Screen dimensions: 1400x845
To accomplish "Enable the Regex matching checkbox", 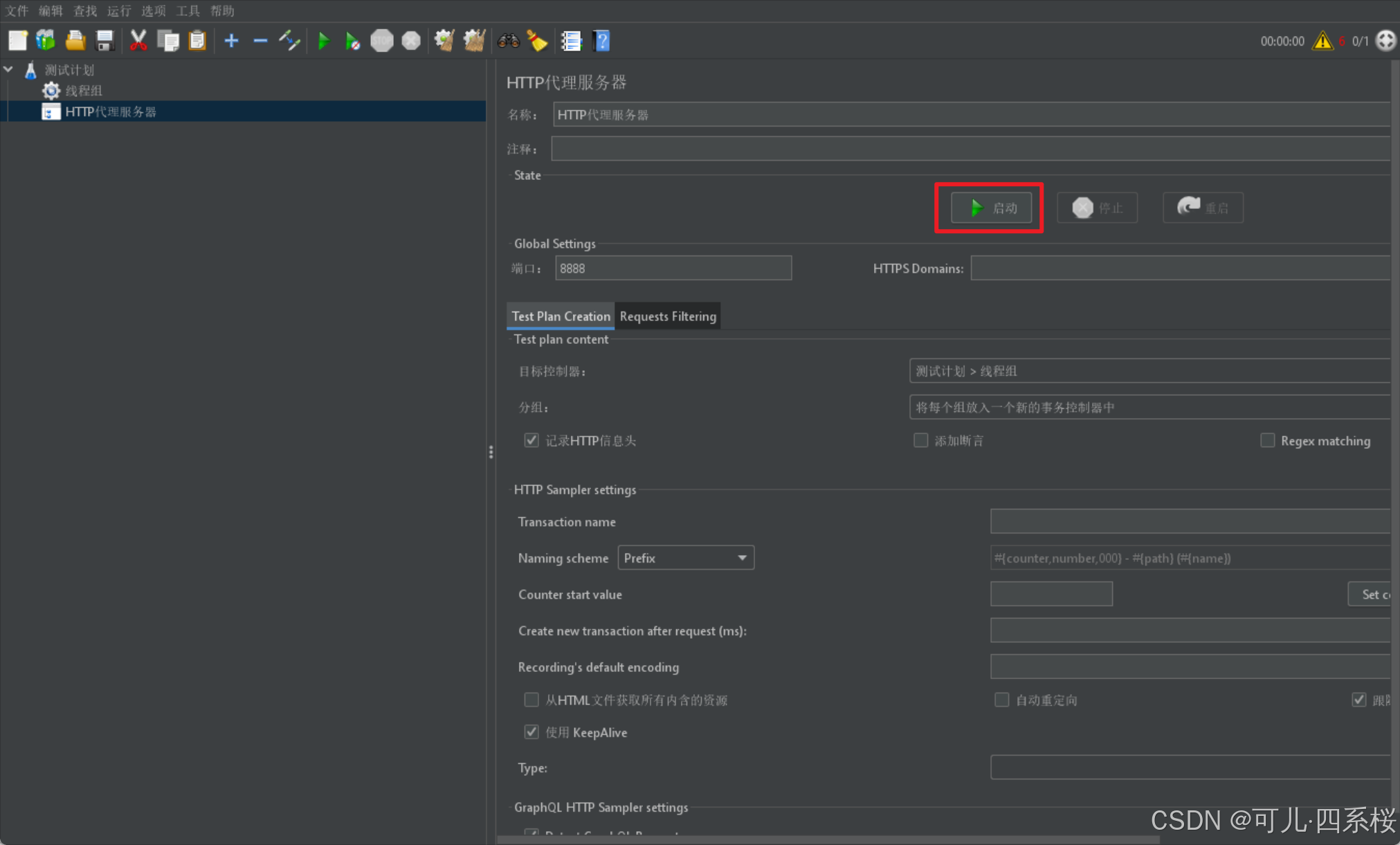I will pyautogui.click(x=1267, y=440).
